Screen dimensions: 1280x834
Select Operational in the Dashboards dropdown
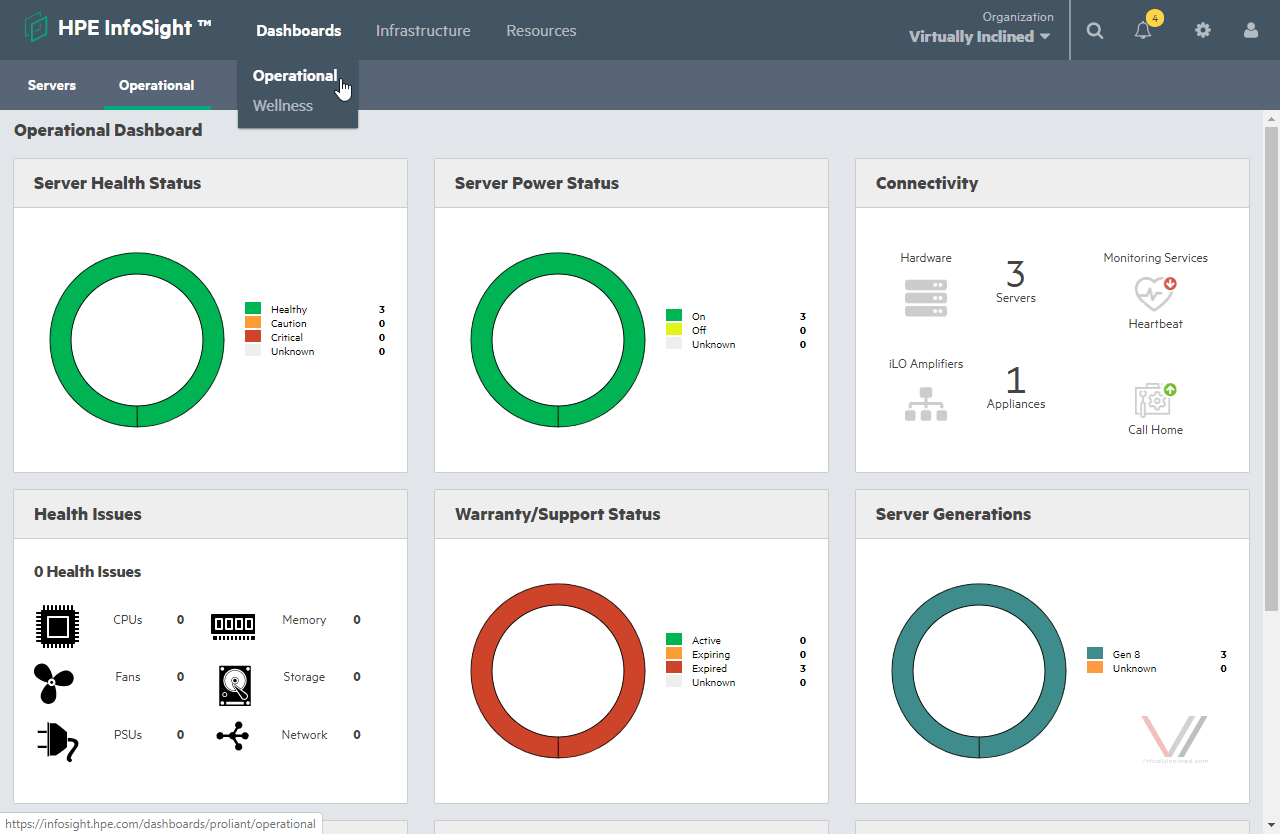(295, 76)
